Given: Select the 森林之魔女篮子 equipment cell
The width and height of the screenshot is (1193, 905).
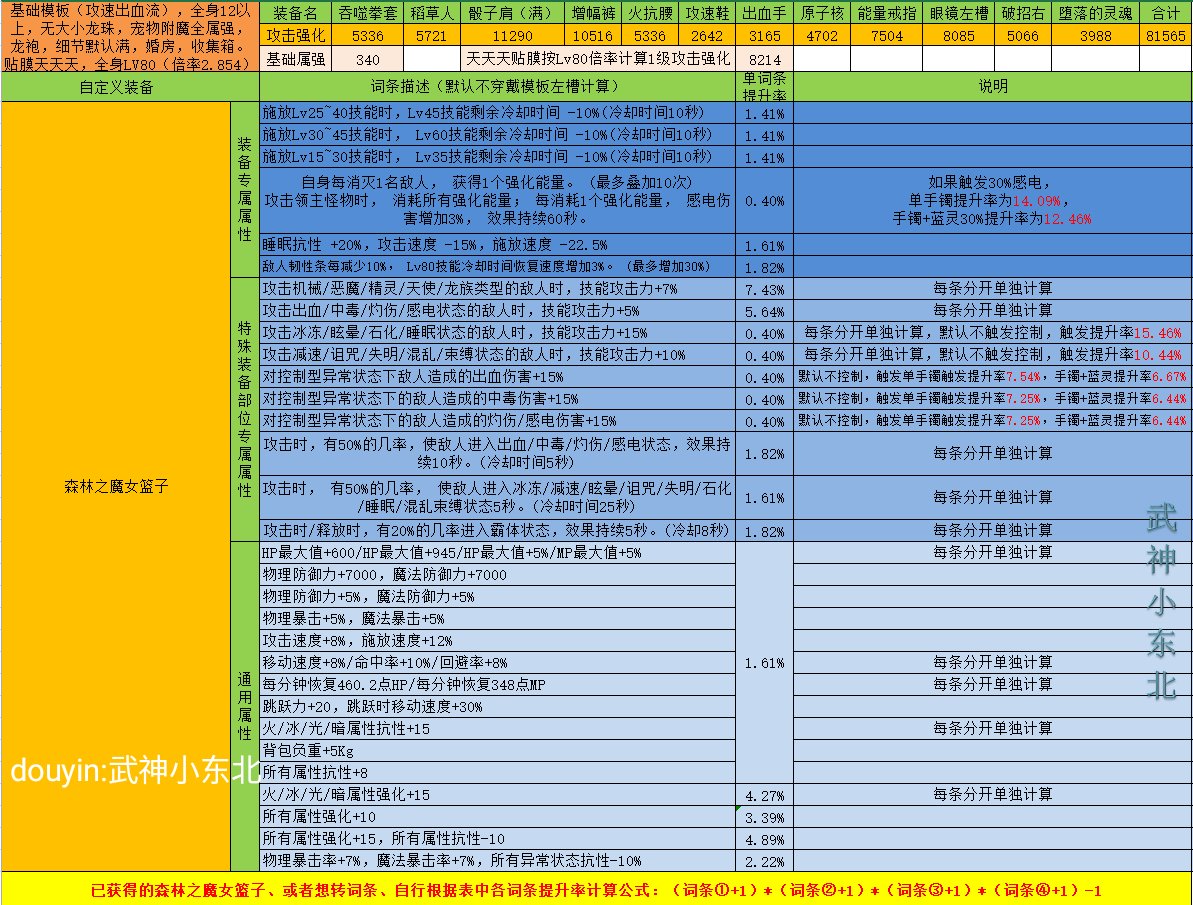Looking at the screenshot, I should coord(116,486).
